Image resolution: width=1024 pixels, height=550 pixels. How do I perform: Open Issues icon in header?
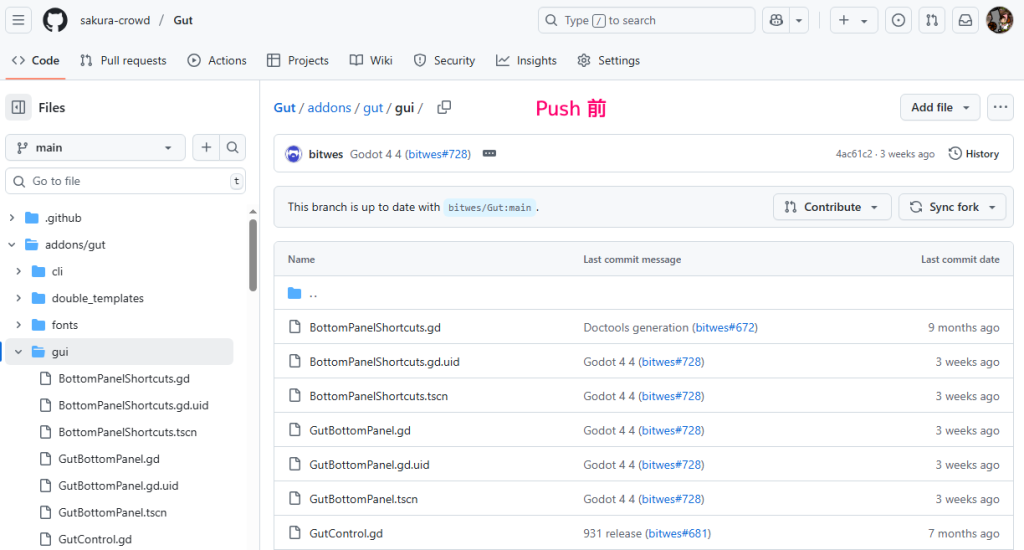click(x=899, y=20)
